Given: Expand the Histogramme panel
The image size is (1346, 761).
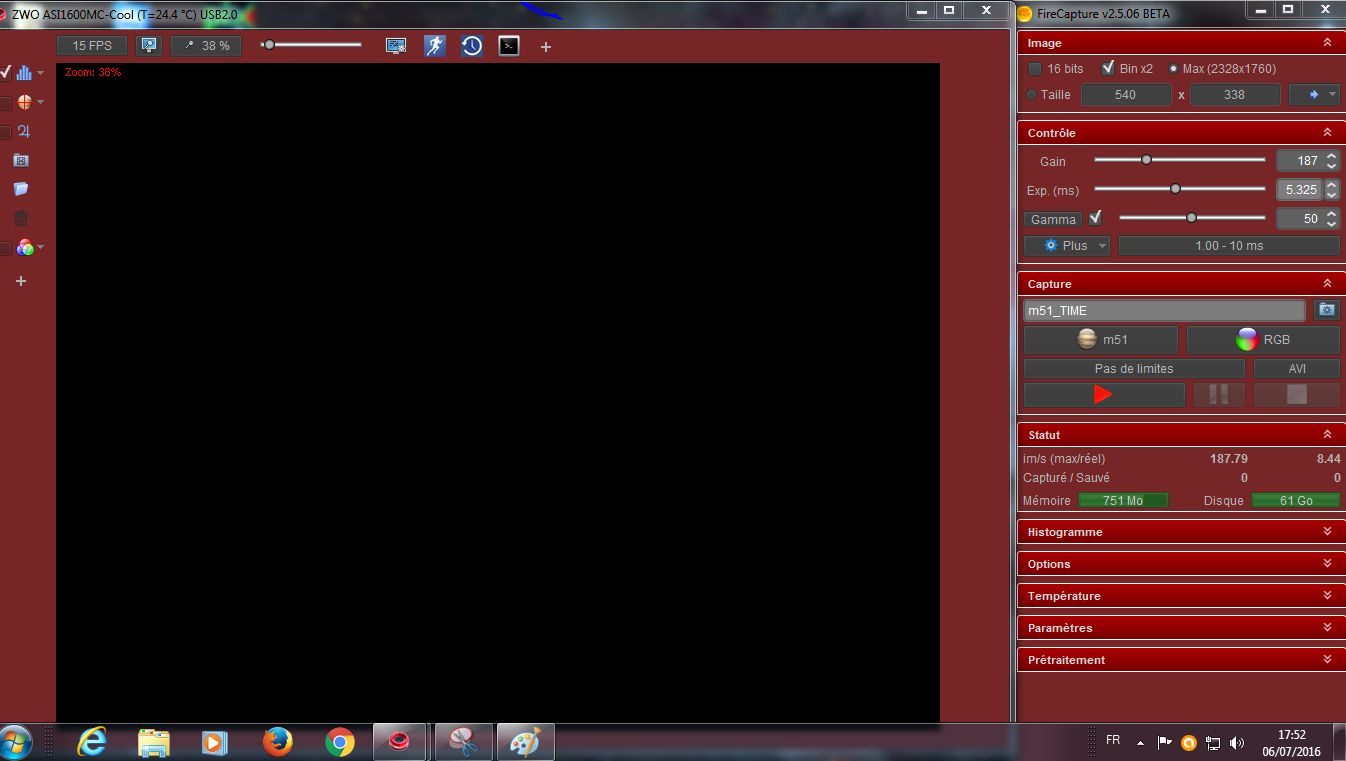Looking at the screenshot, I should [1328, 531].
